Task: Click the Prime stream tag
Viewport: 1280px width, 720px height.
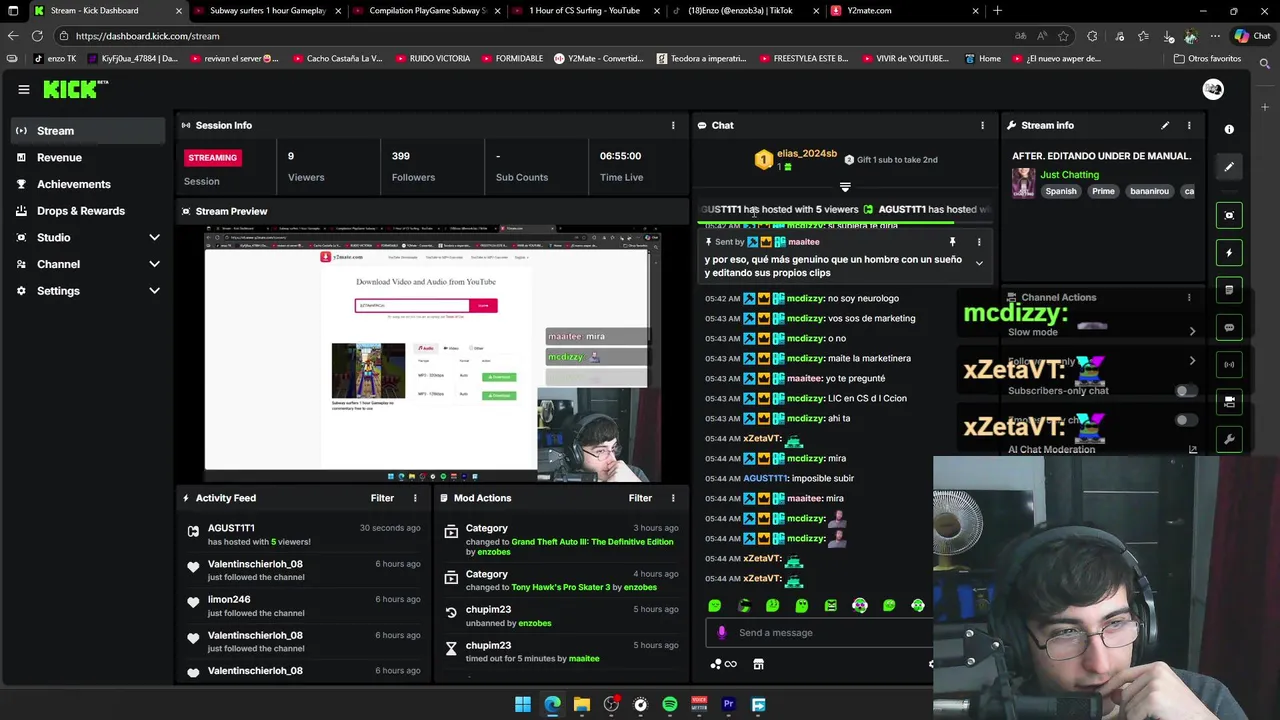Action: 1103,191
